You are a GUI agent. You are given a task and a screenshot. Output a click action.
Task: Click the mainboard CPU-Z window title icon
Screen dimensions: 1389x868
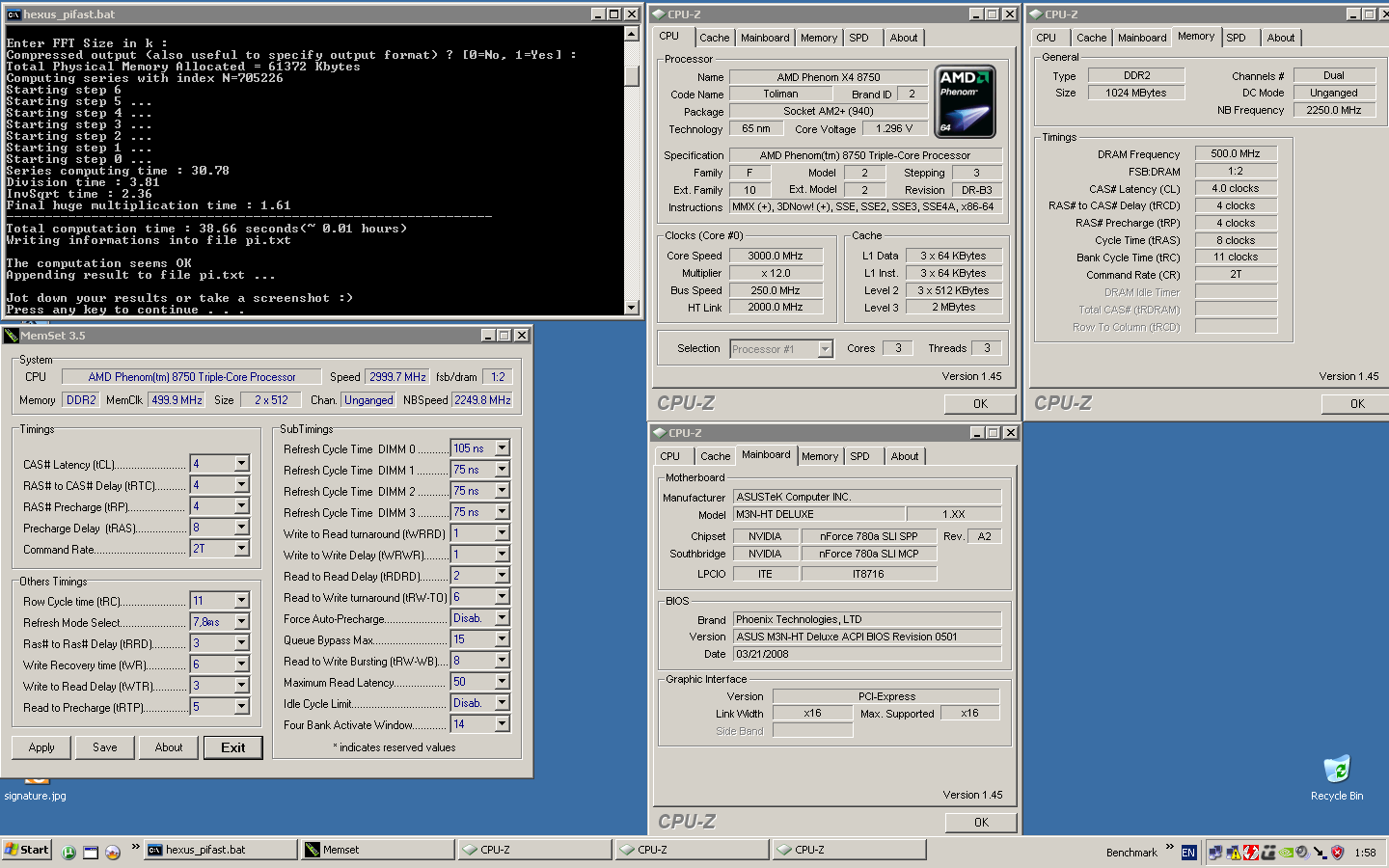[660, 433]
